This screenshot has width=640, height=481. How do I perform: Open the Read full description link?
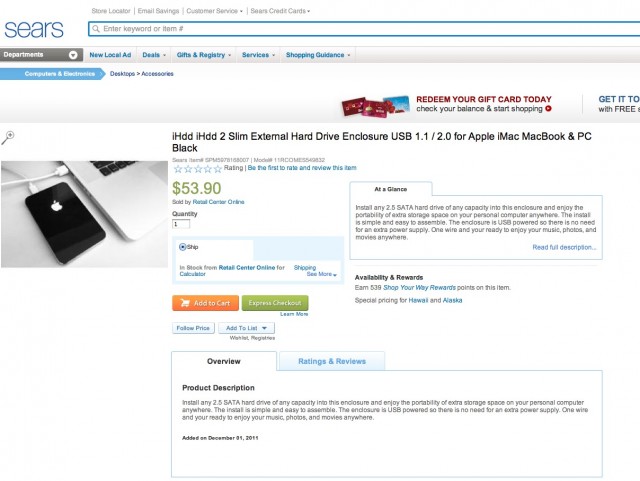[x=564, y=247]
